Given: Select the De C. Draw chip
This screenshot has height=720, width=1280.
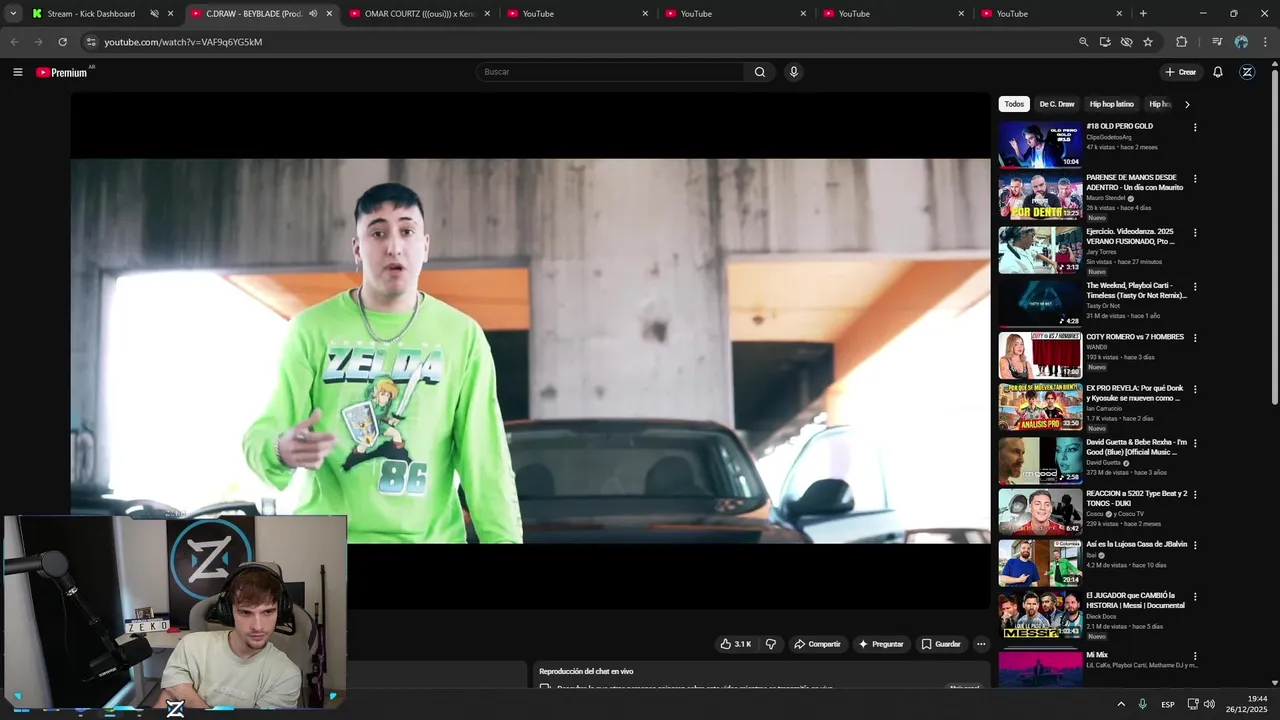Looking at the screenshot, I should [1057, 104].
